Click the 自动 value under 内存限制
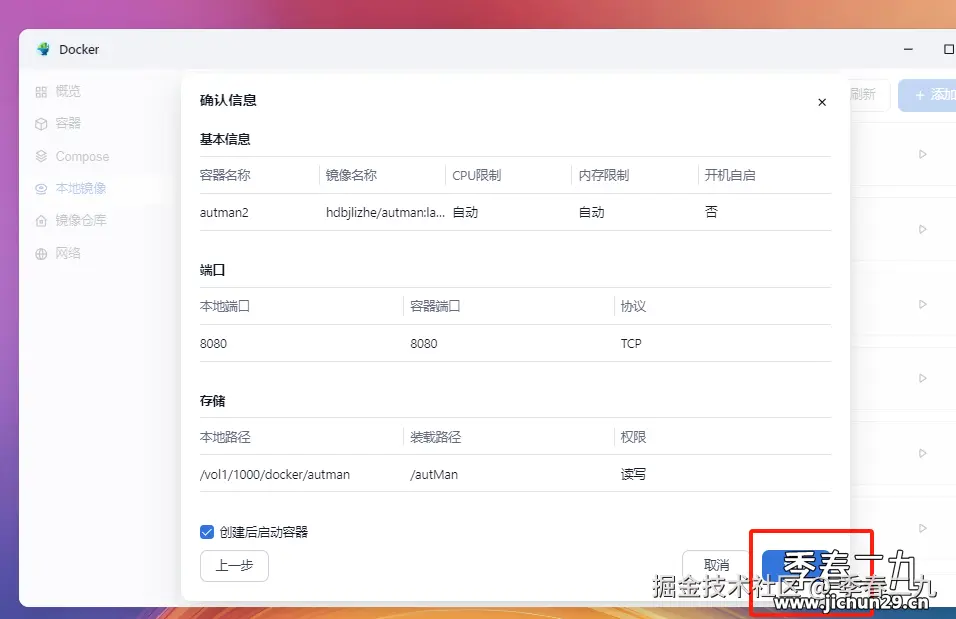This screenshot has width=956, height=619. [x=591, y=212]
